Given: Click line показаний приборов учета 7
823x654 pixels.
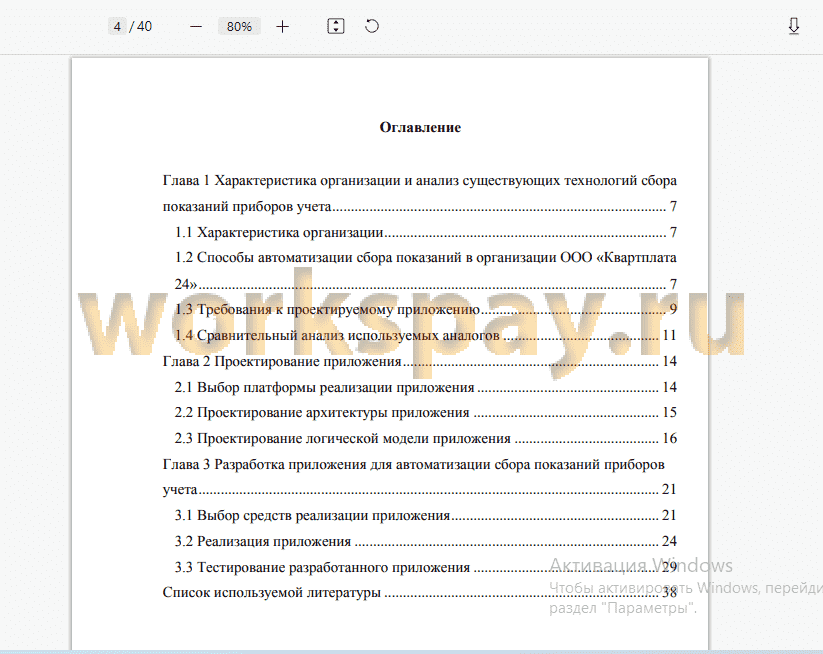Looking at the screenshot, I should click(419, 206).
